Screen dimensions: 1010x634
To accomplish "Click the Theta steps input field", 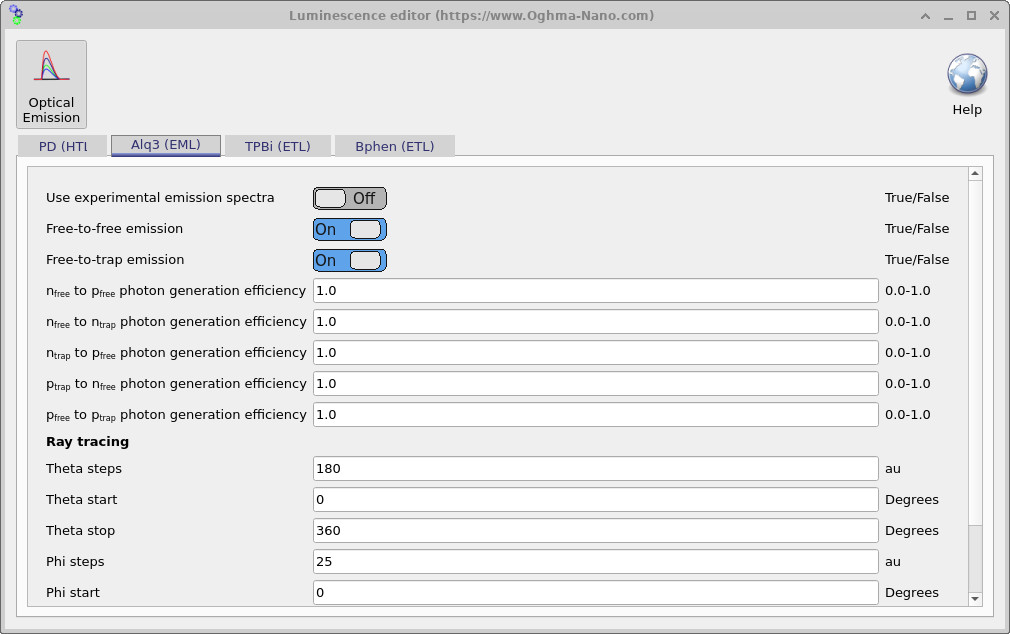I will (x=595, y=468).
